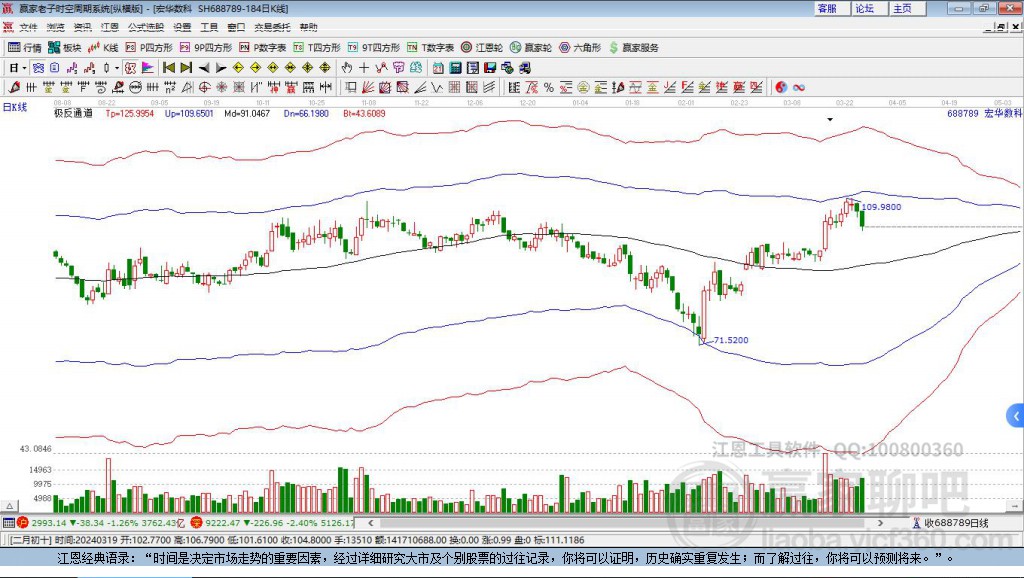The width and height of the screenshot is (1024, 578).
Task: Open the 江恩 menu
Action: (x=110, y=27)
